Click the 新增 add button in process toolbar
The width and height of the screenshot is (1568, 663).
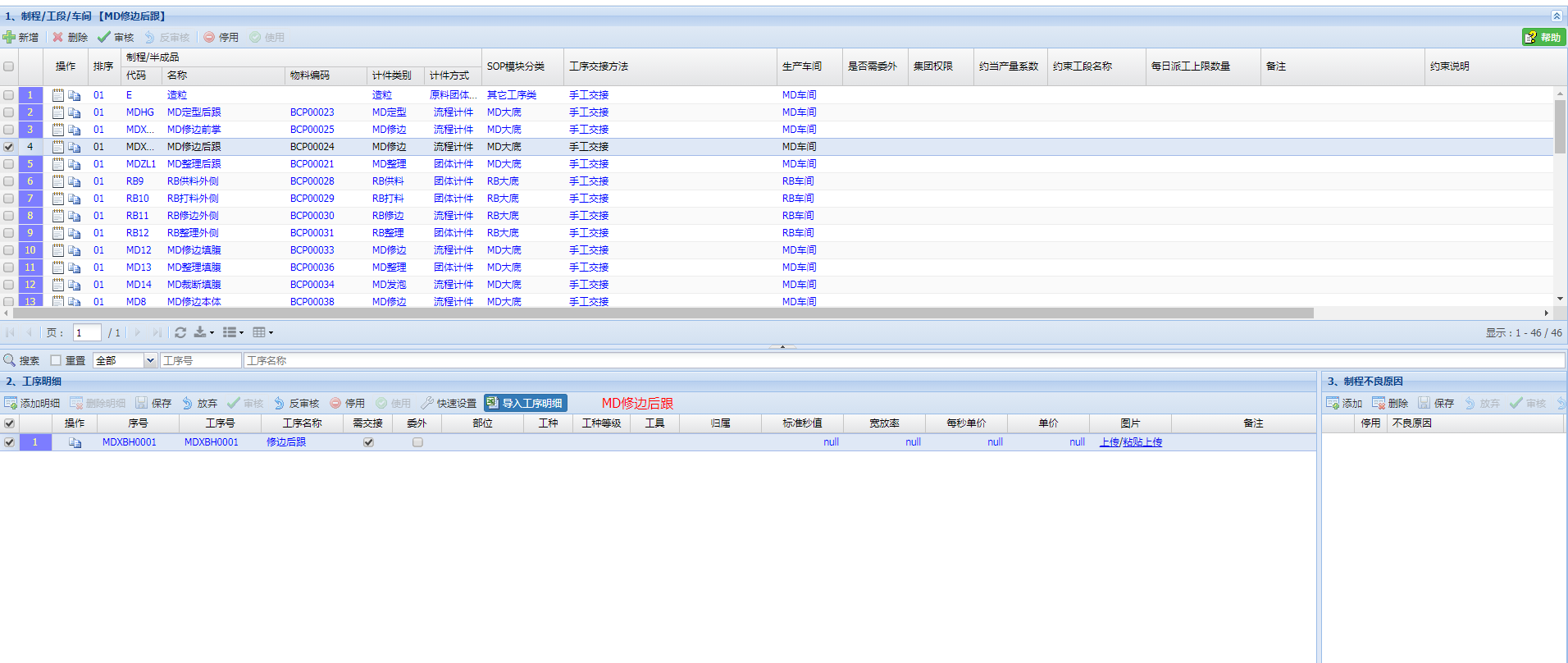coord(21,37)
